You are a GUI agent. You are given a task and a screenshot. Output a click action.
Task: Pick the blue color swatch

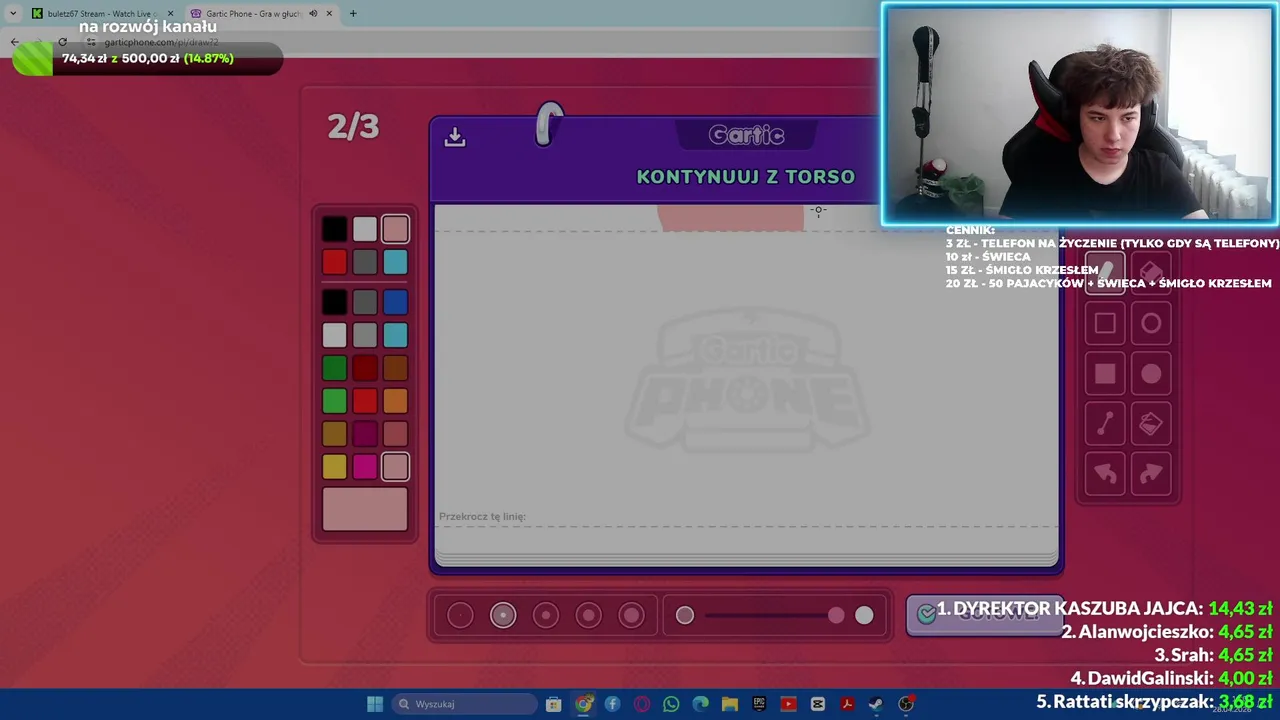coord(395,302)
